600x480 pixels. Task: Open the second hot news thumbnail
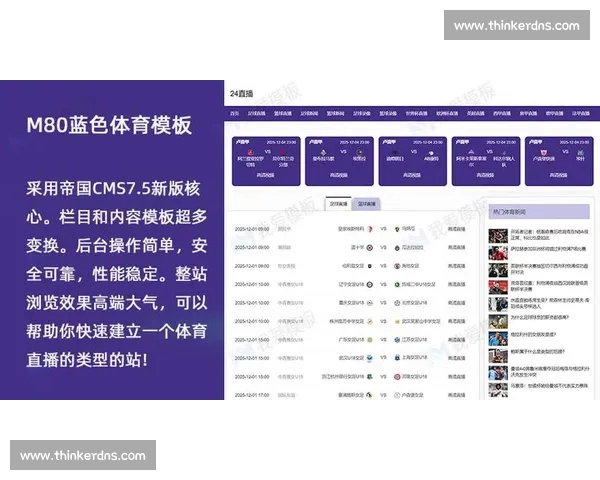pyautogui.click(x=498, y=253)
